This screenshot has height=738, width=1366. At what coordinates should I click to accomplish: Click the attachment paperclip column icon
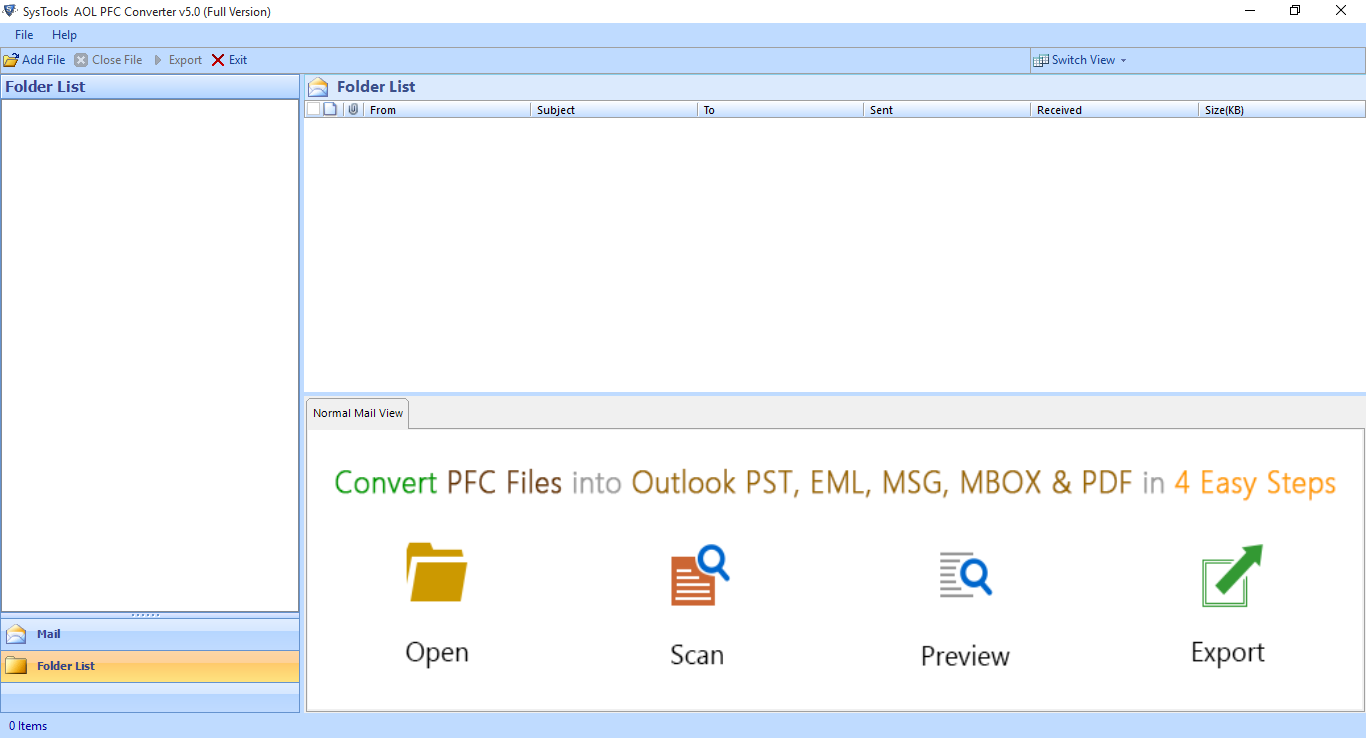[x=353, y=109]
